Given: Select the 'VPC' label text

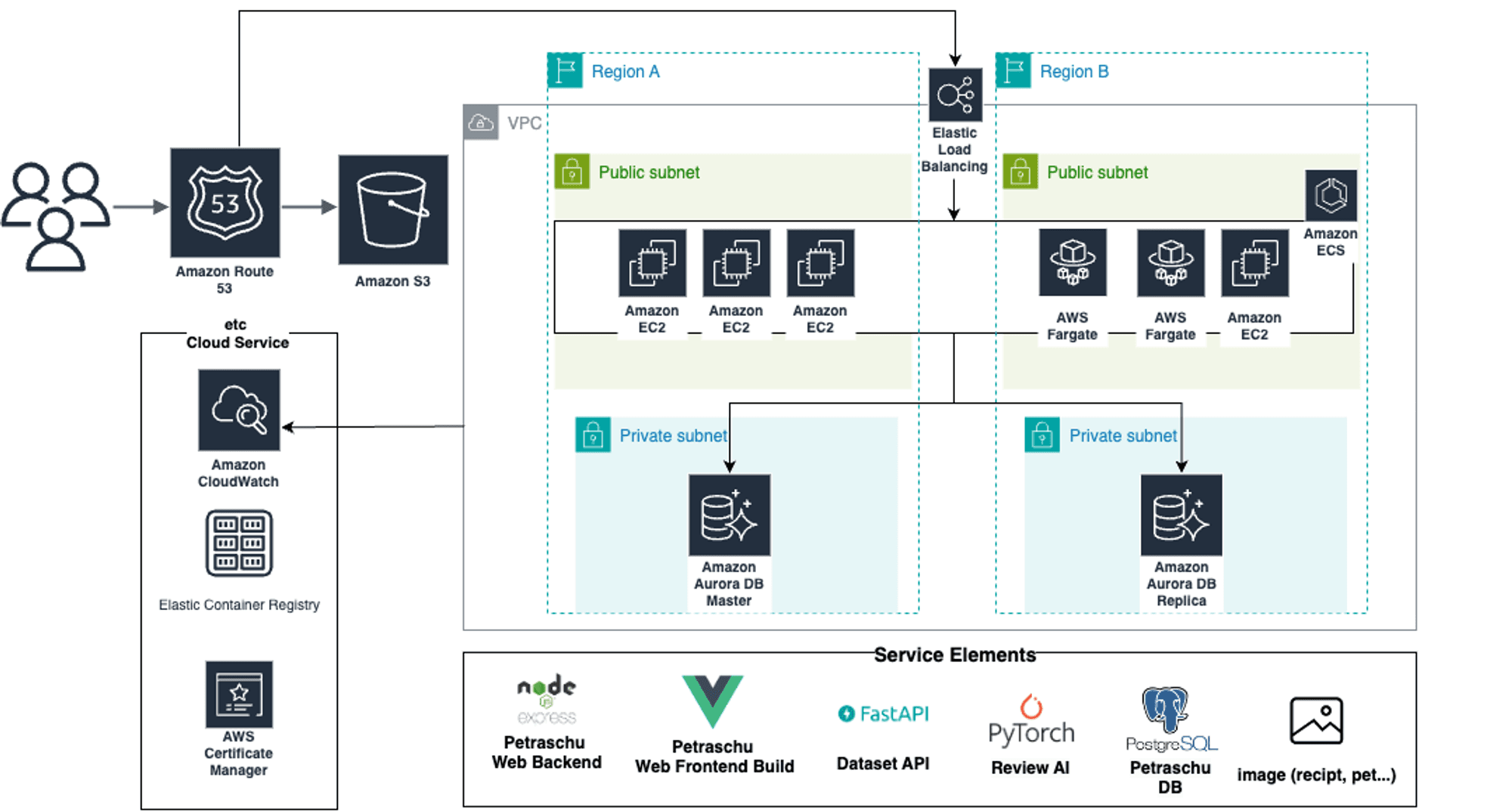Looking at the screenshot, I should pyautogui.click(x=525, y=123).
